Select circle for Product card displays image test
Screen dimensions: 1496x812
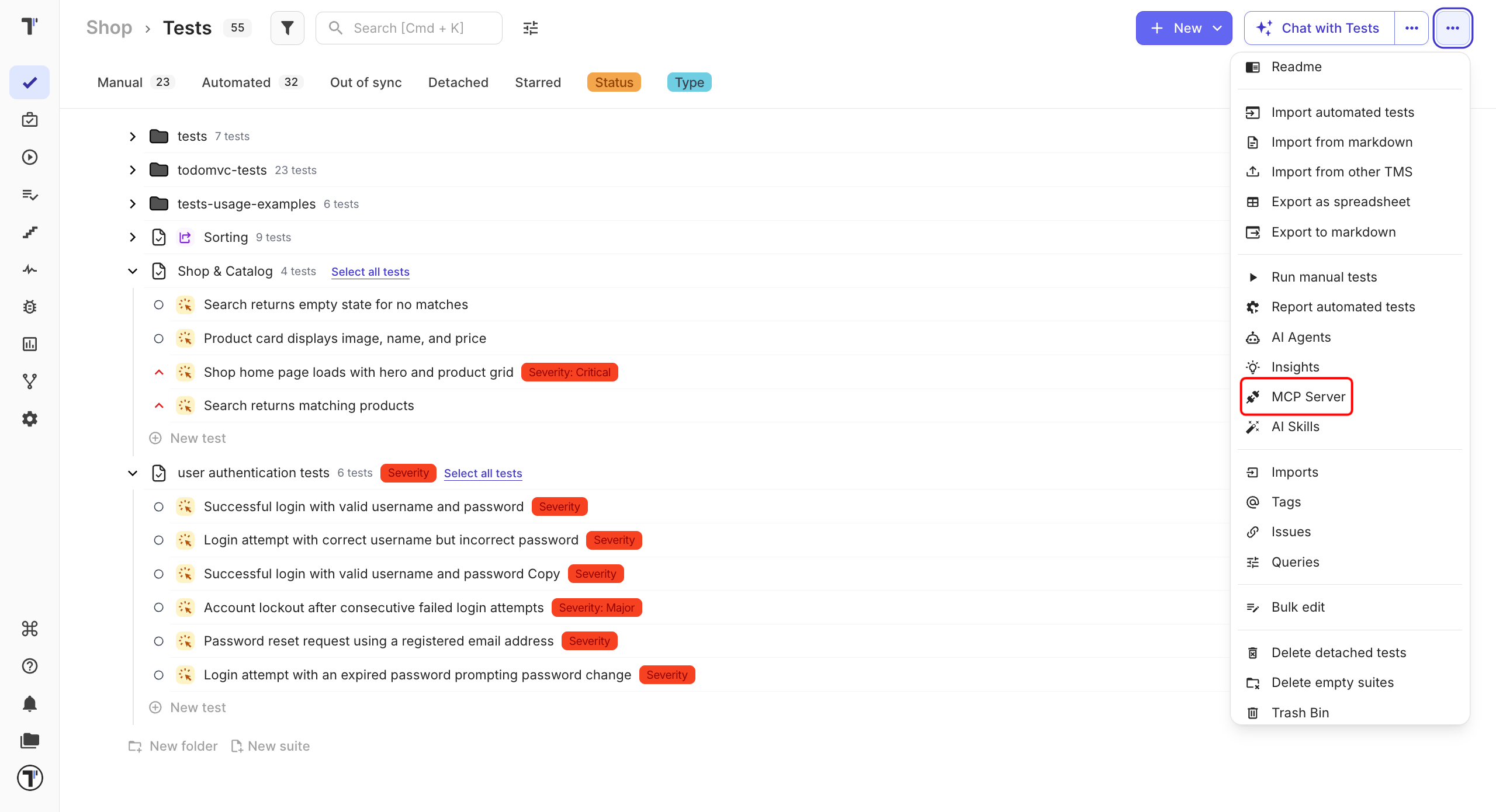point(158,339)
